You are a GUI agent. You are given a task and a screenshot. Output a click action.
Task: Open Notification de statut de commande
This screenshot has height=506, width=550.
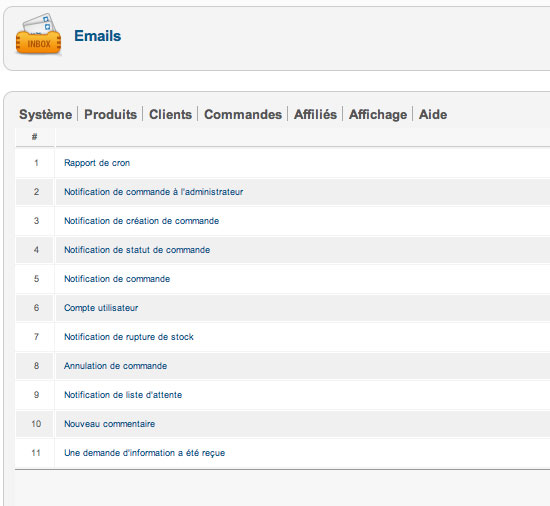tap(137, 250)
